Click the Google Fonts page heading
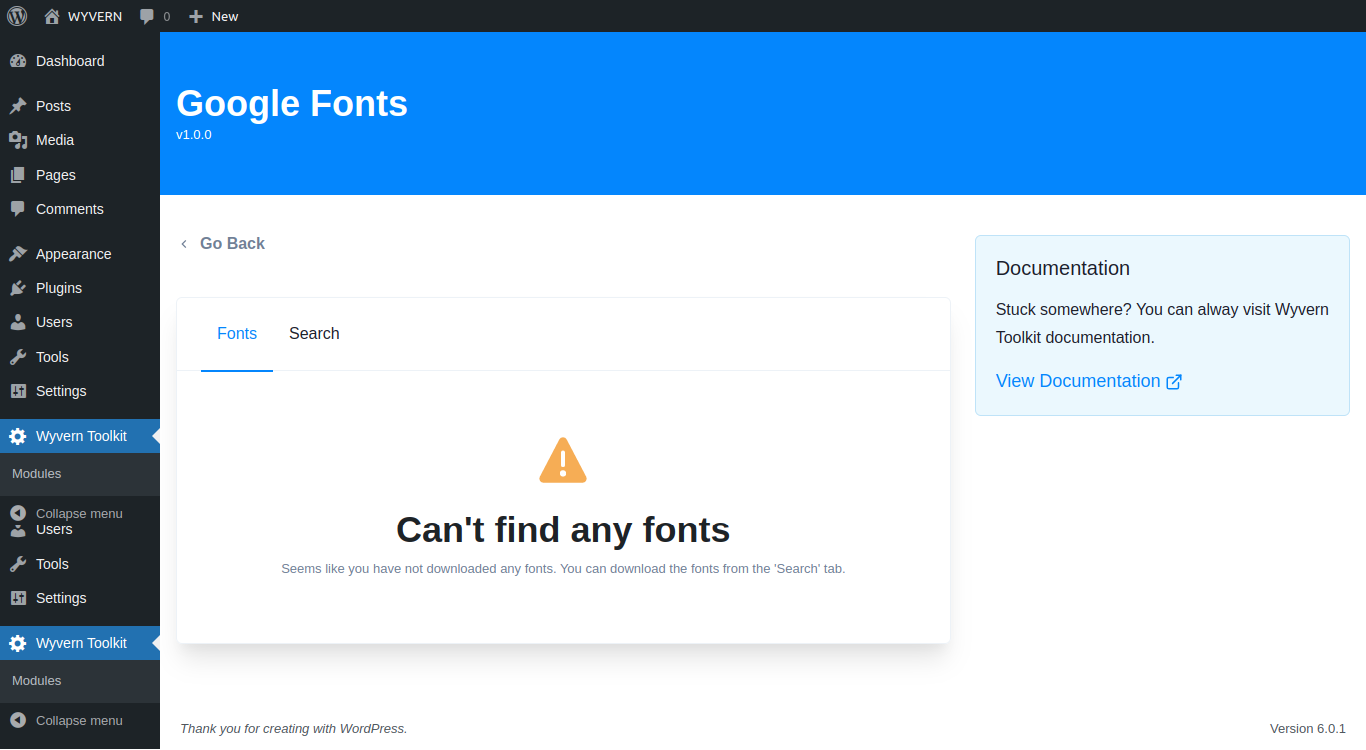The width and height of the screenshot is (1366, 750). tap(292, 104)
